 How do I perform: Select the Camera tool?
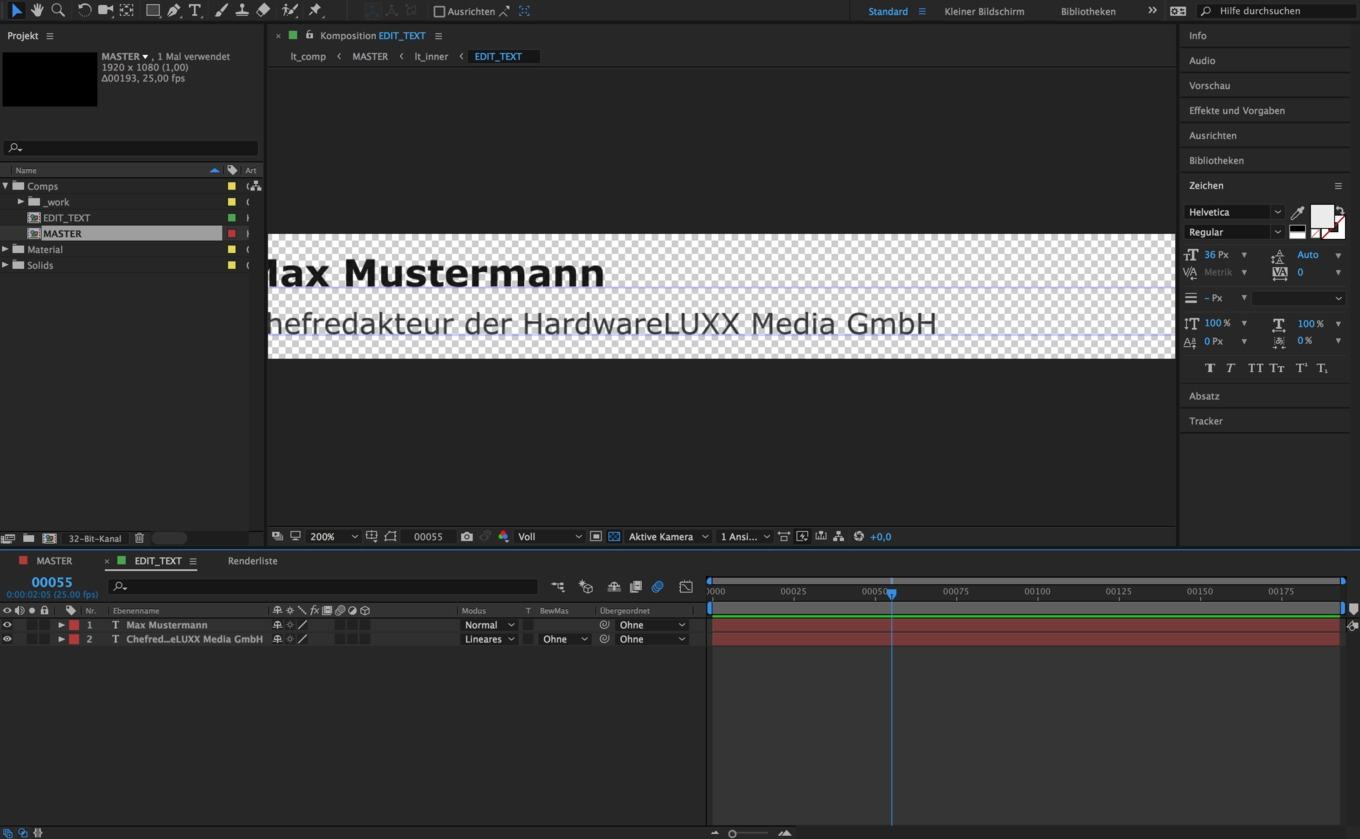pyautogui.click(x=105, y=10)
